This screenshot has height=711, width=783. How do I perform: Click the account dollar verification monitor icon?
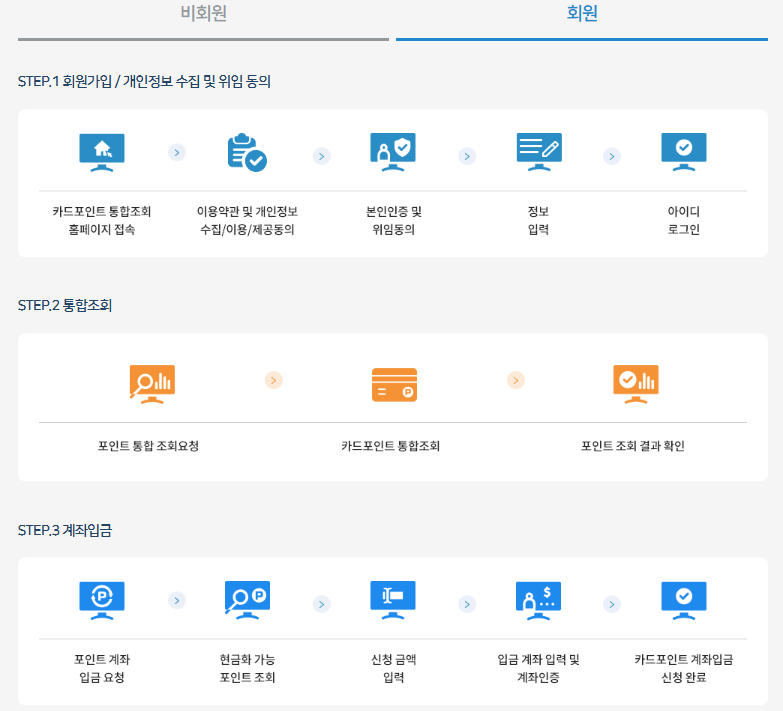coord(538,601)
